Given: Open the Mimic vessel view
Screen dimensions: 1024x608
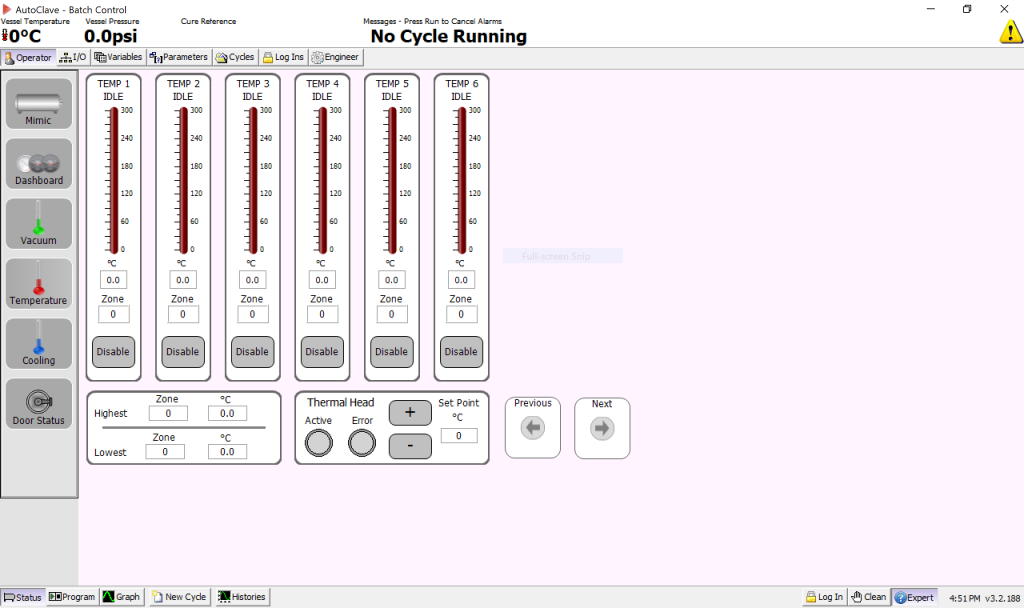Looking at the screenshot, I should pyautogui.click(x=39, y=105).
